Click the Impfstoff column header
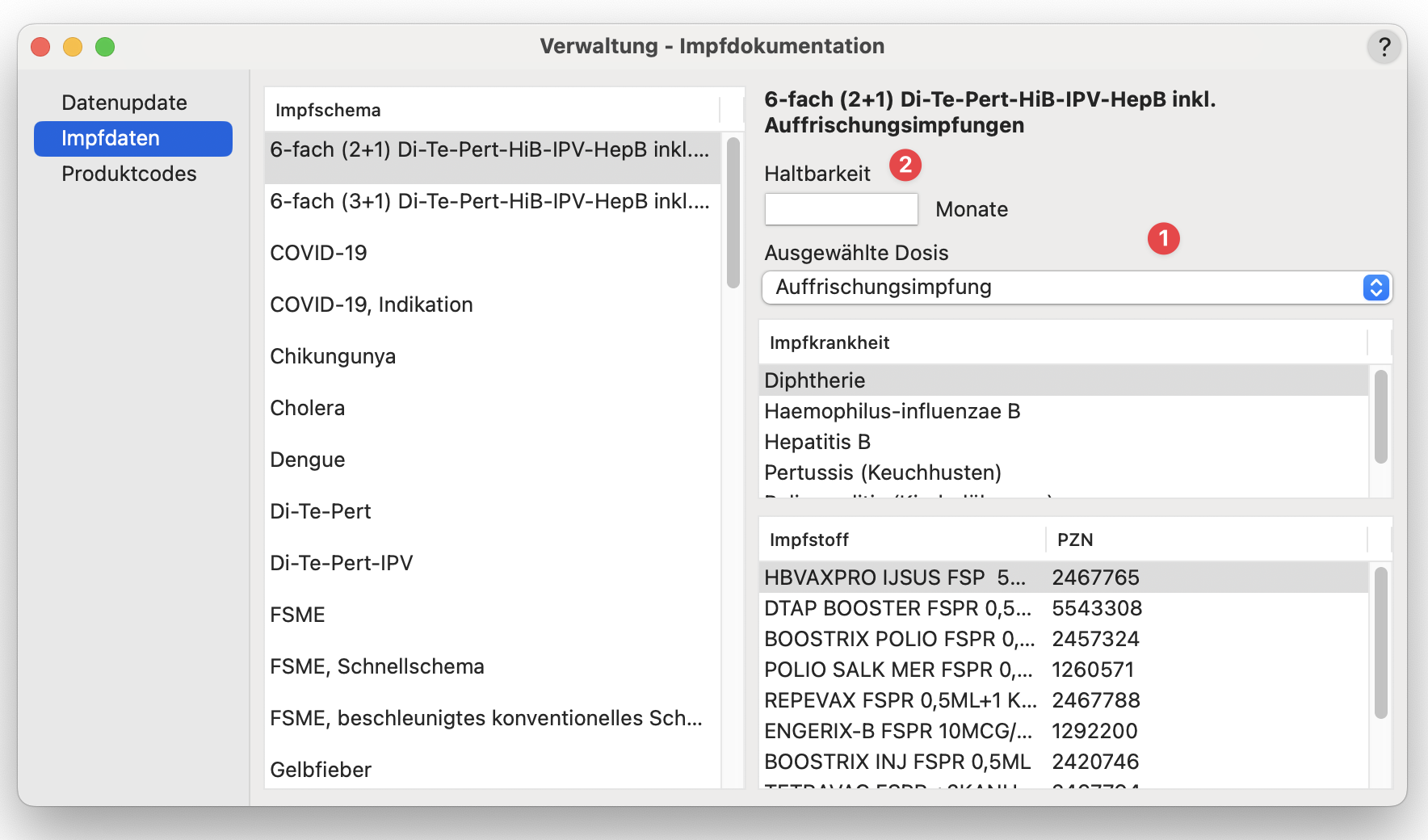 pos(809,540)
